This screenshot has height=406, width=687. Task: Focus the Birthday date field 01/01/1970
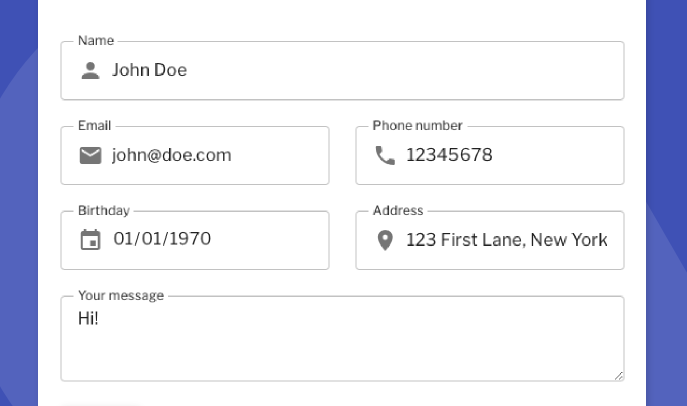(200, 240)
